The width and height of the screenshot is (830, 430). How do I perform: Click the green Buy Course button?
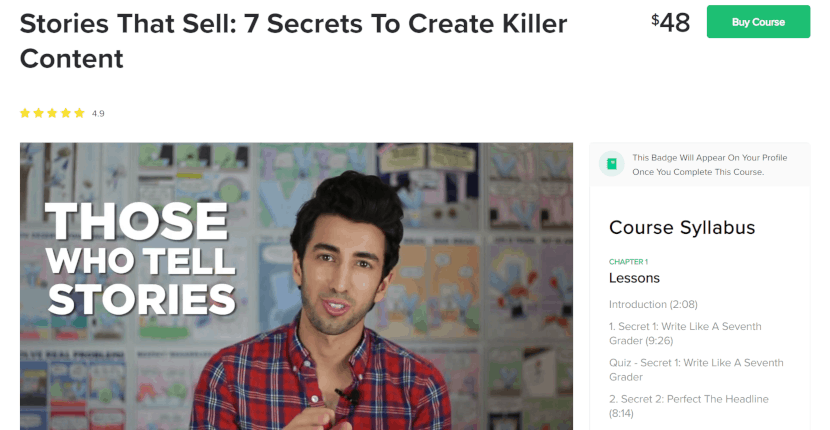tap(758, 22)
